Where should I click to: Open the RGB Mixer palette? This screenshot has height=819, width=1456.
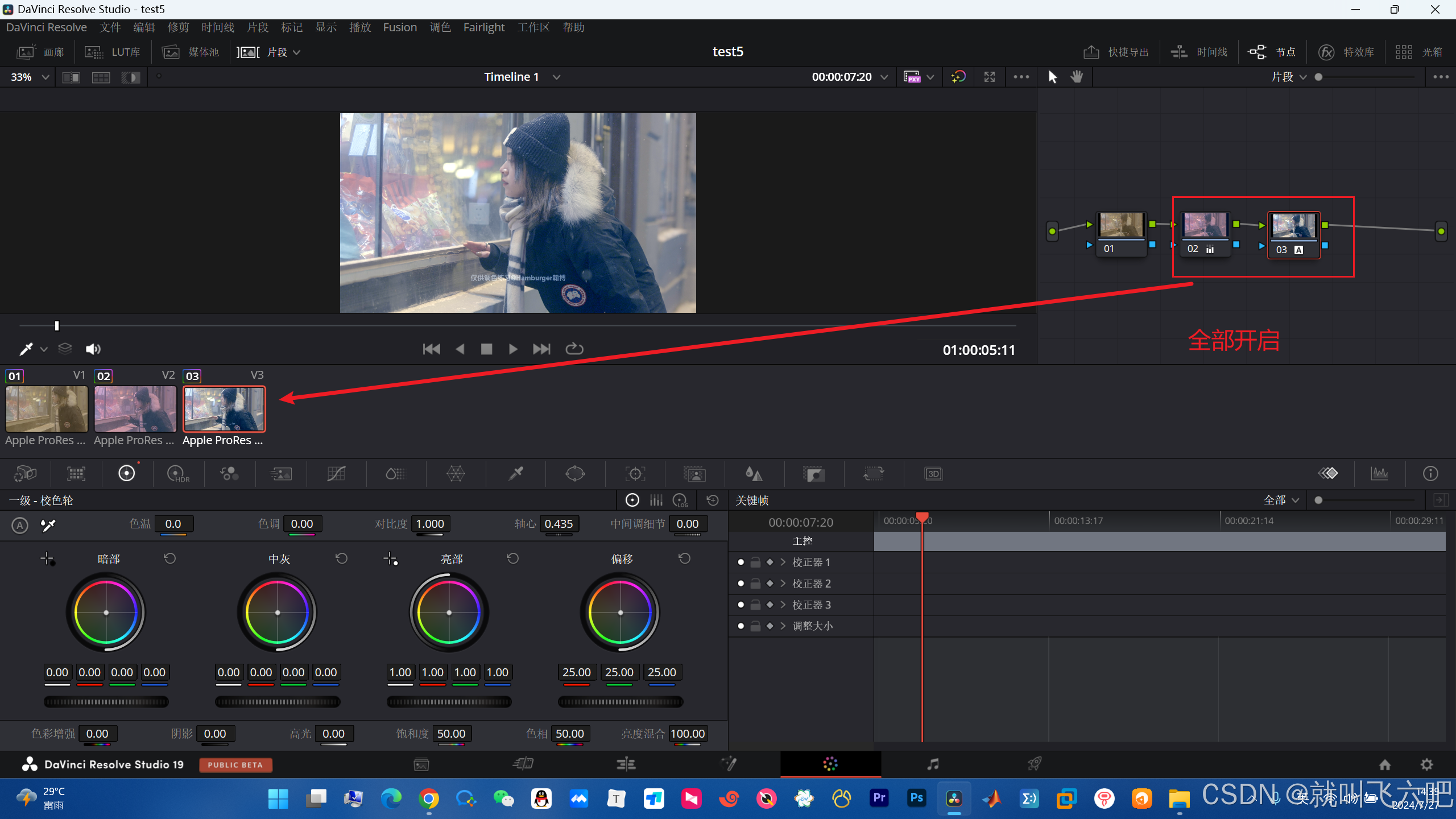click(229, 474)
